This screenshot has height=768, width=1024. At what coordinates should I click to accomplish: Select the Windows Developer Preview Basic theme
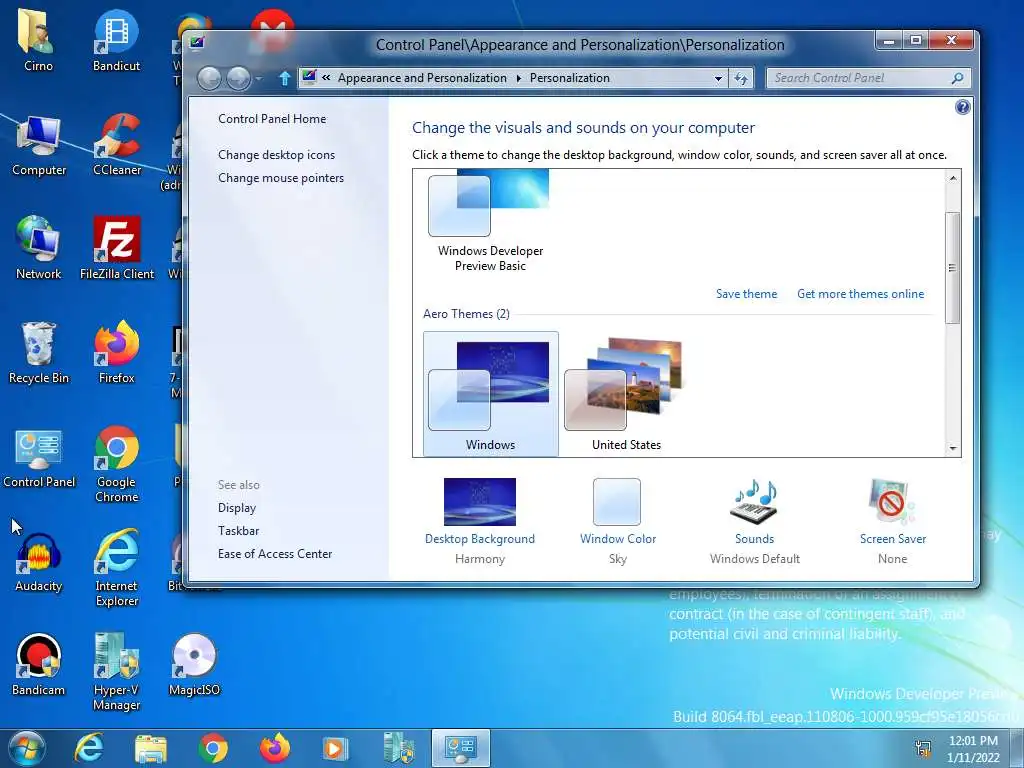[x=490, y=222]
